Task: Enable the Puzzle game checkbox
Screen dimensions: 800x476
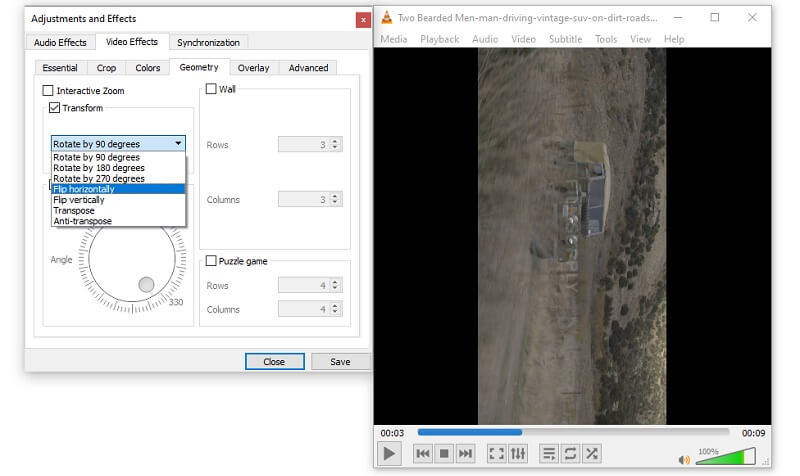Action: [x=211, y=261]
